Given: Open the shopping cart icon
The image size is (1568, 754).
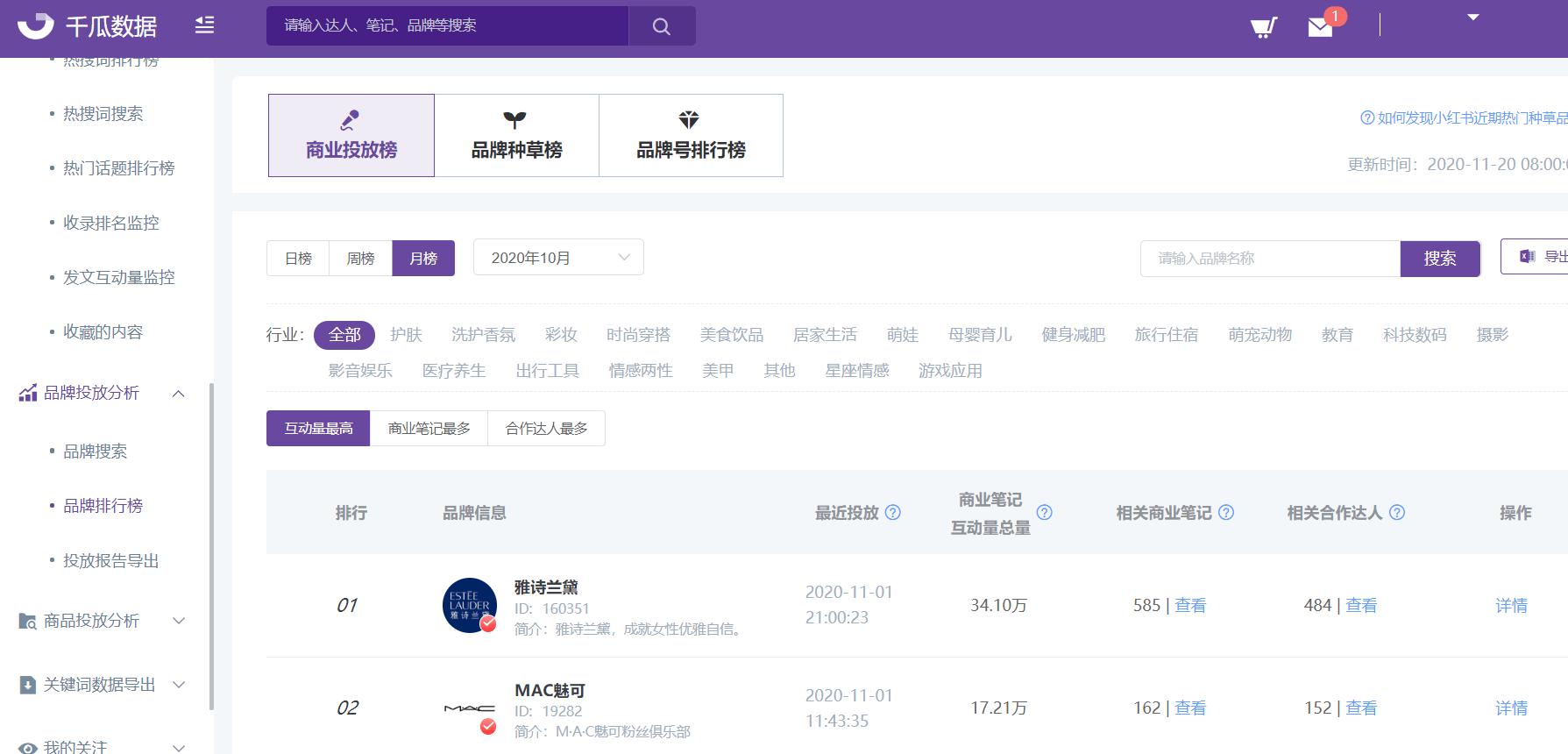Looking at the screenshot, I should click(x=1263, y=27).
